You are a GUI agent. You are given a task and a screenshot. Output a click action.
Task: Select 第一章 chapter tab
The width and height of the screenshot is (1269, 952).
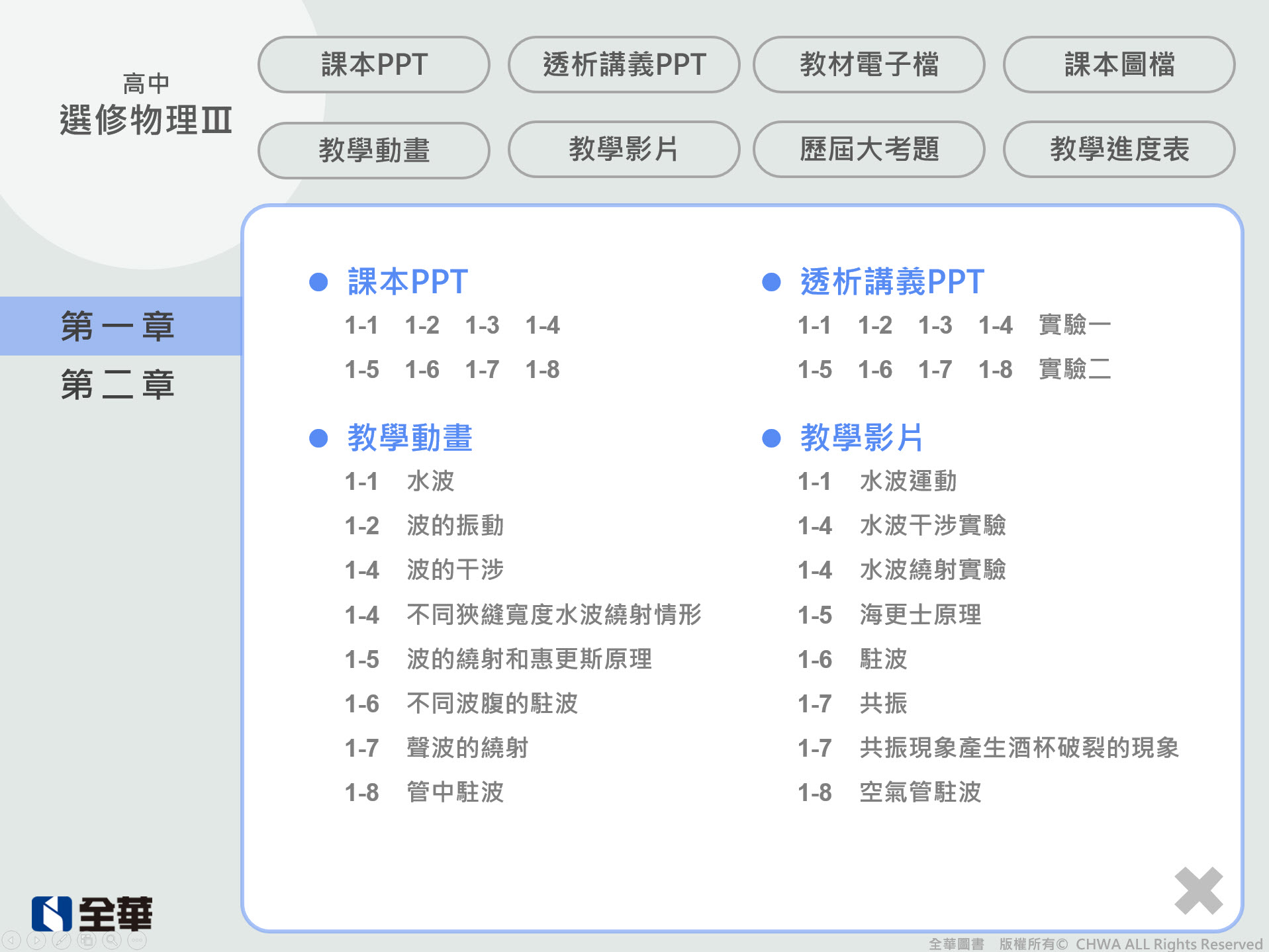click(x=120, y=326)
